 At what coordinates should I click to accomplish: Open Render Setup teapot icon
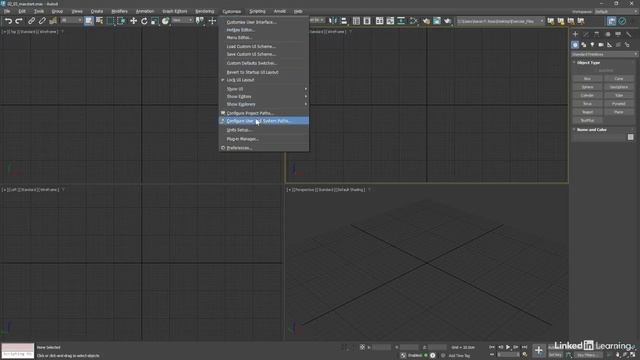tap(426, 21)
